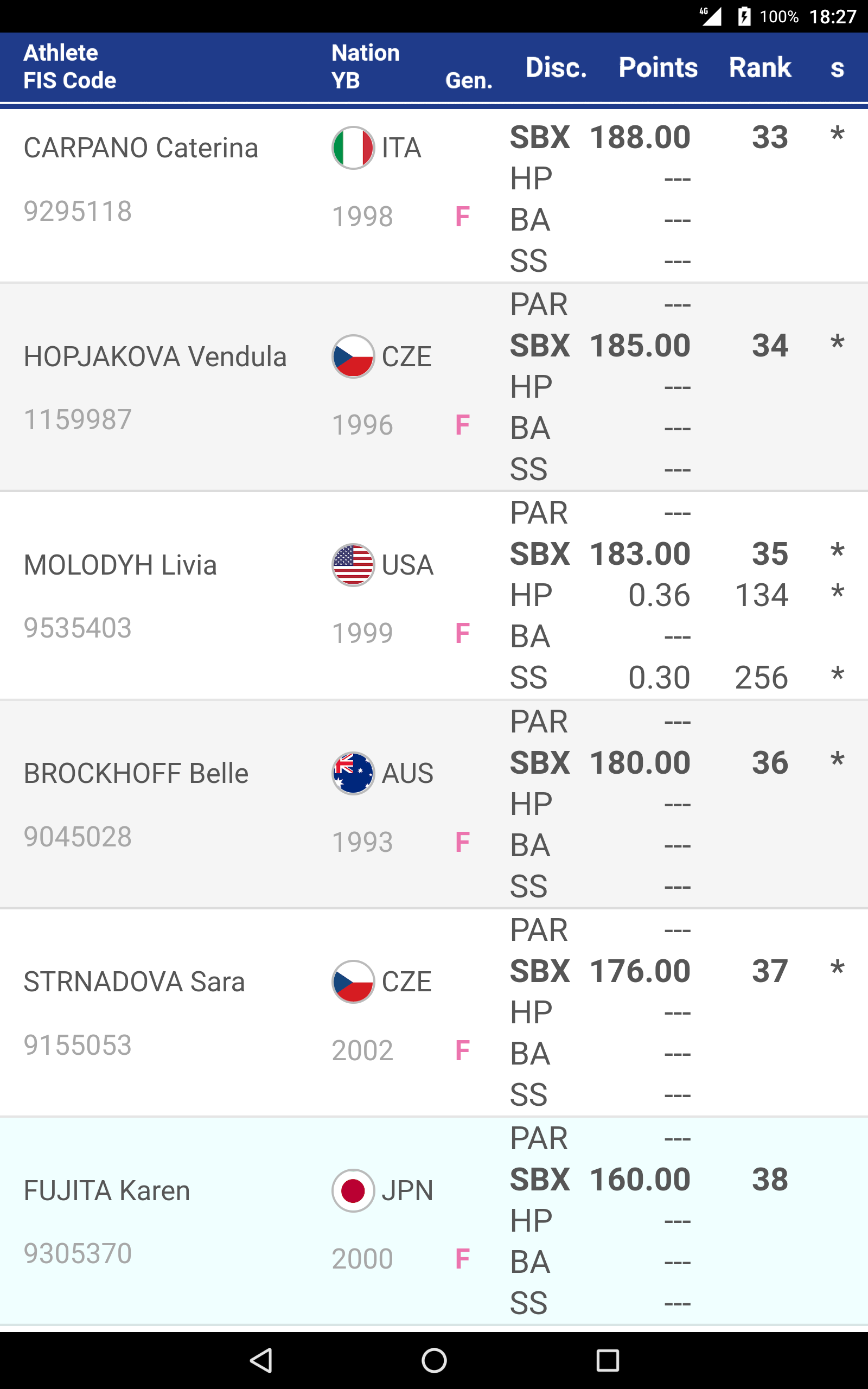Screen dimensions: 868x1389
Task: Tap the Australia flag icon
Action: click(353, 773)
